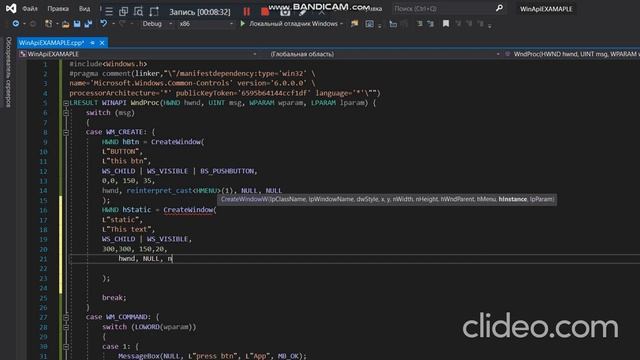Pause the Bandicam recording
The width and height of the screenshot is (640, 360).
(x=247, y=12)
